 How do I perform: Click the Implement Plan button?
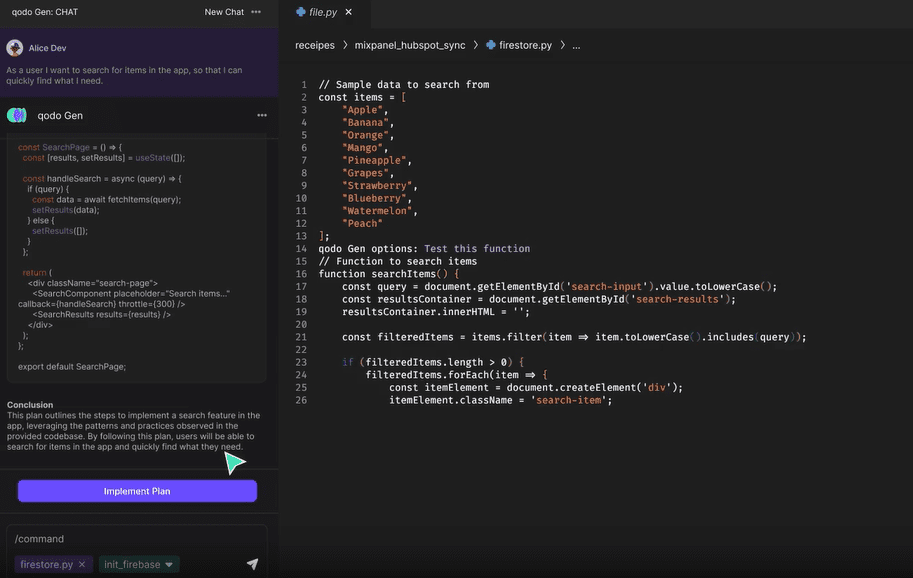pos(137,491)
